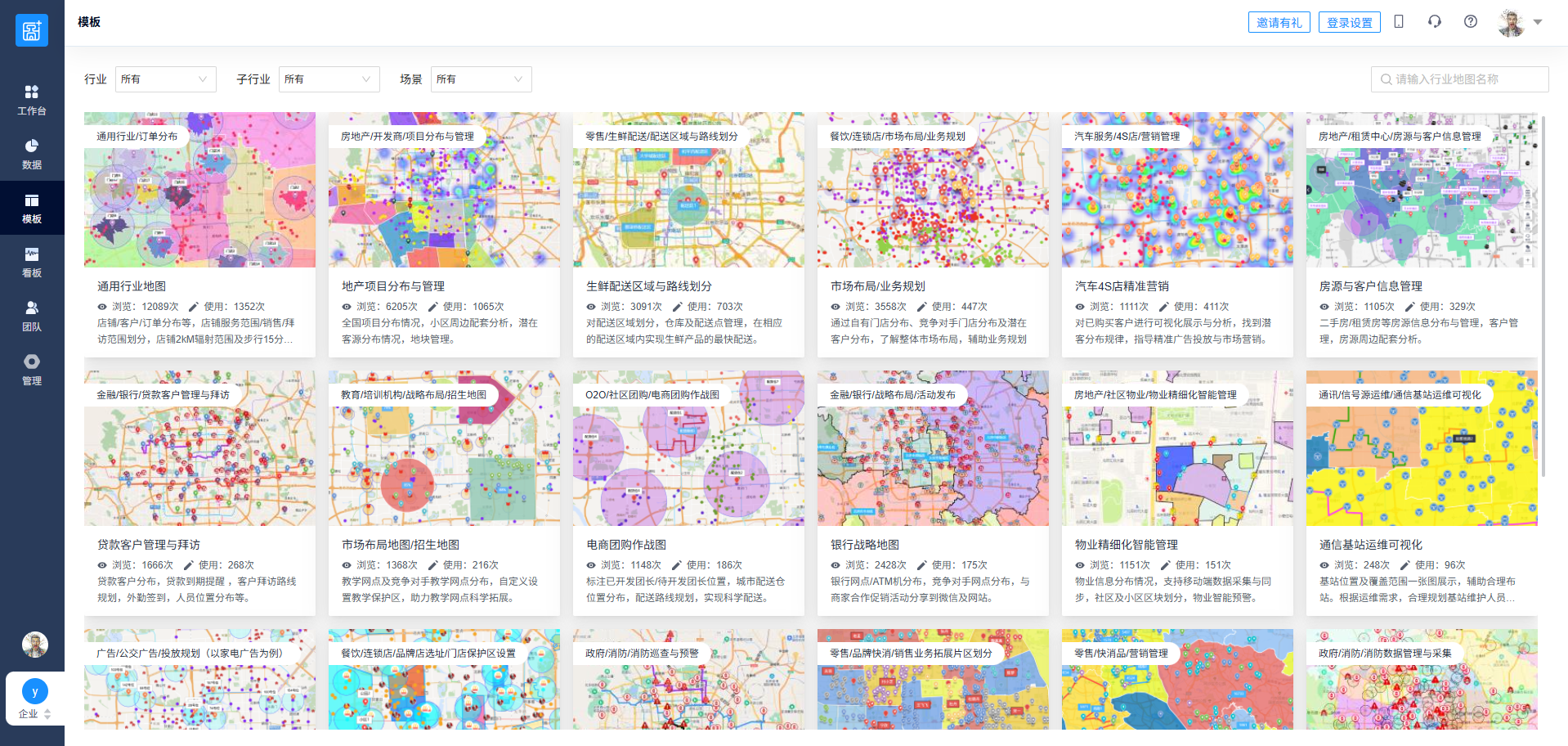
Task: Click the headset customer service icon
Action: (1435, 22)
